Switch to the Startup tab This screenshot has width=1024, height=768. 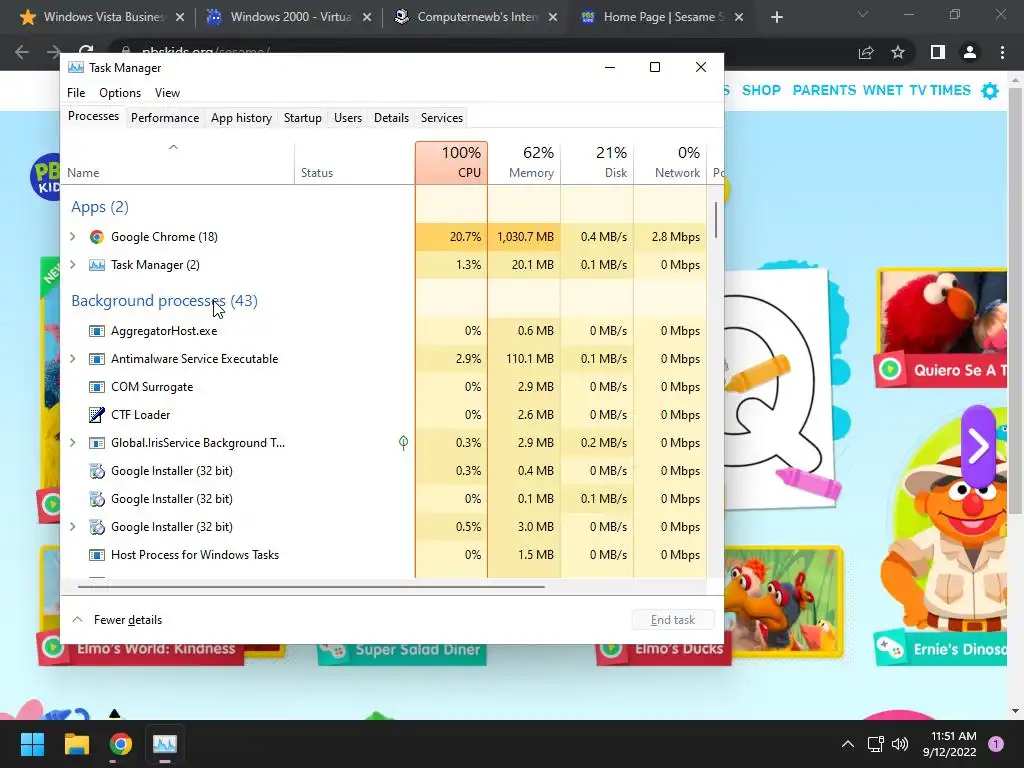coord(302,118)
